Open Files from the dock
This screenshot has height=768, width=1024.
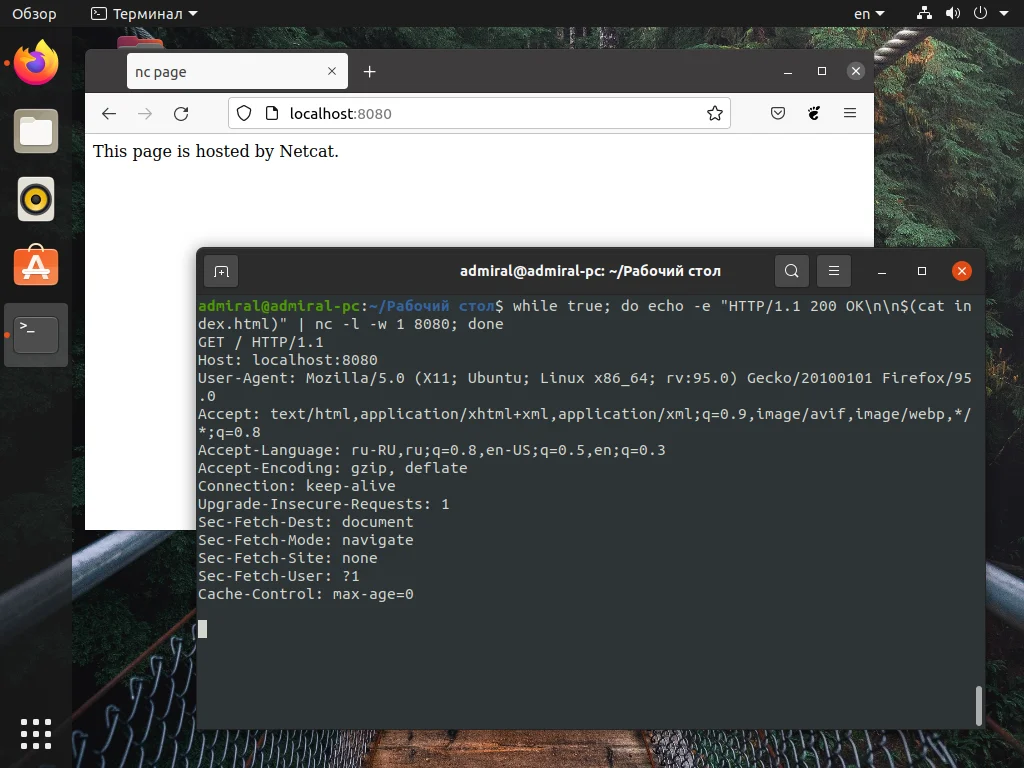click(x=36, y=131)
